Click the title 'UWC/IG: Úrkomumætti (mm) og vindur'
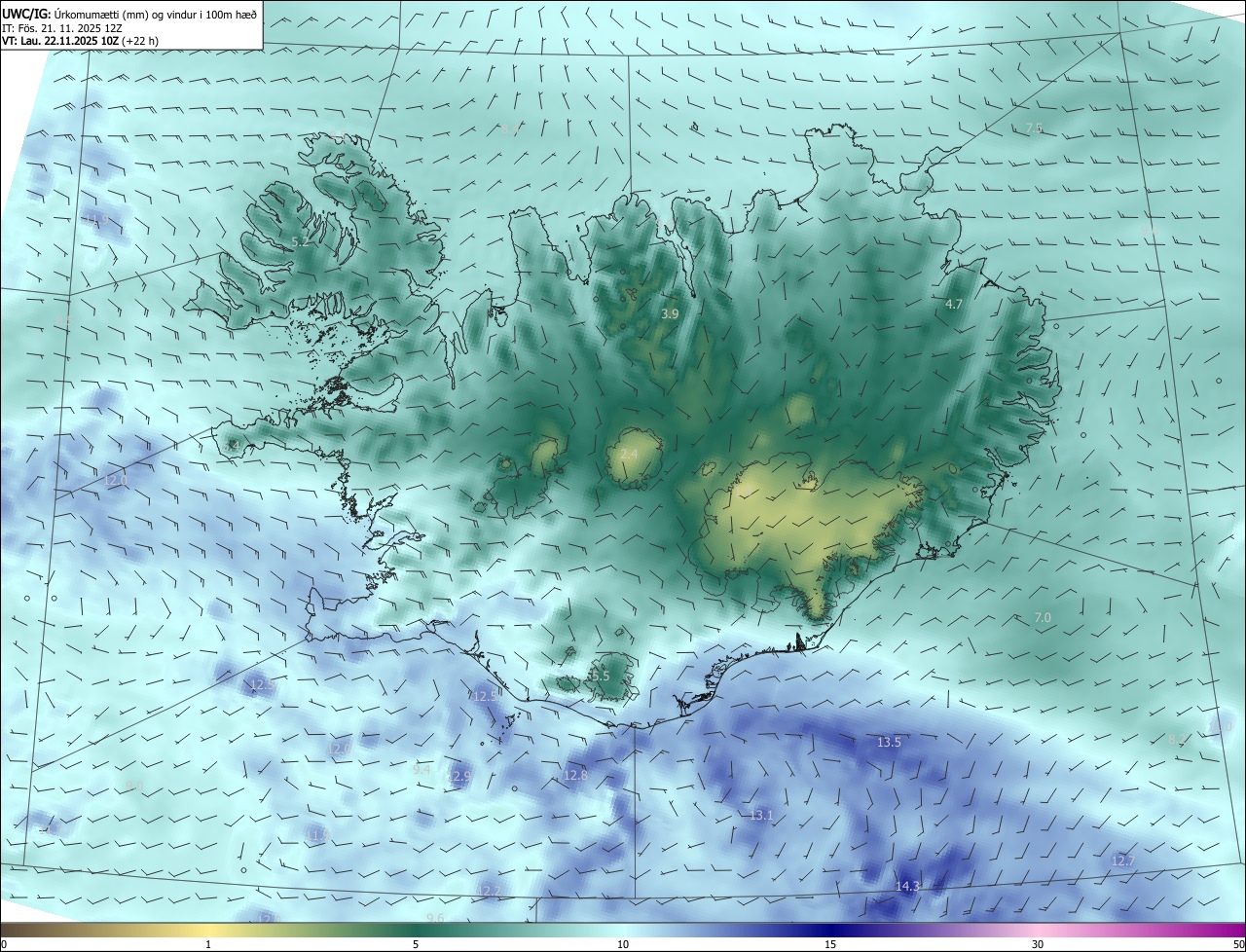 click(x=129, y=14)
